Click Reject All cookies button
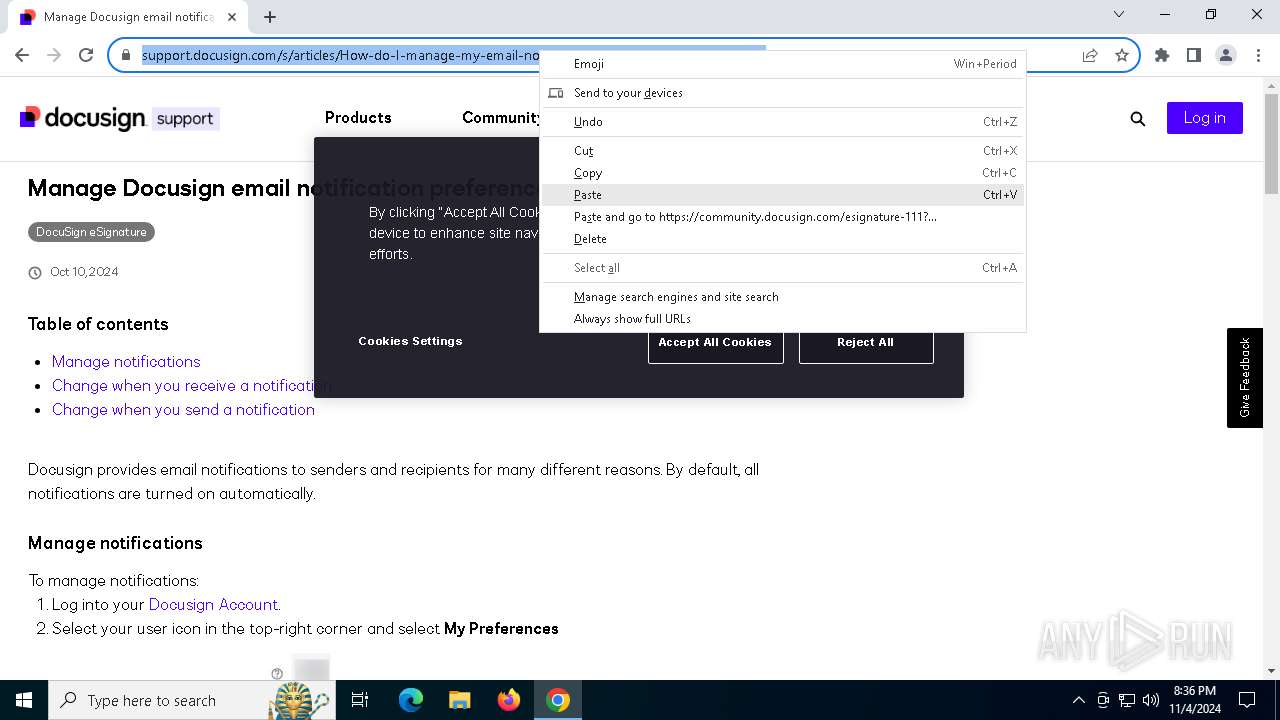 click(x=866, y=342)
